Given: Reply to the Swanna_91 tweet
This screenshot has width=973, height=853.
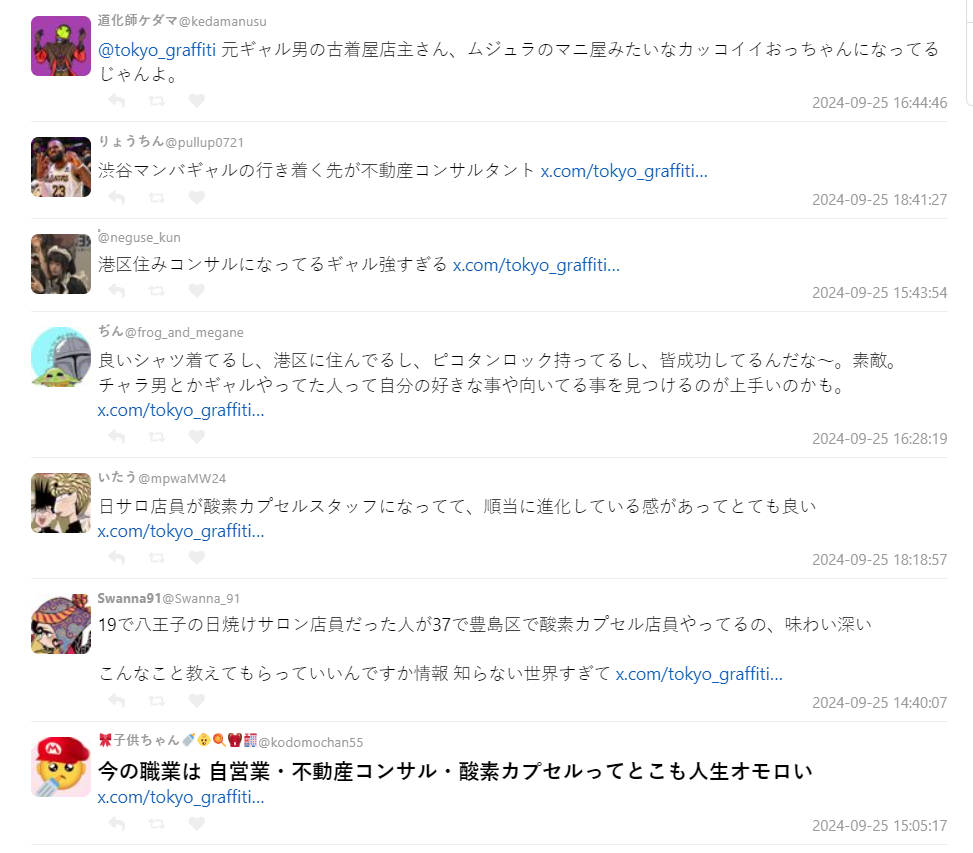Looking at the screenshot, I should point(117,700).
